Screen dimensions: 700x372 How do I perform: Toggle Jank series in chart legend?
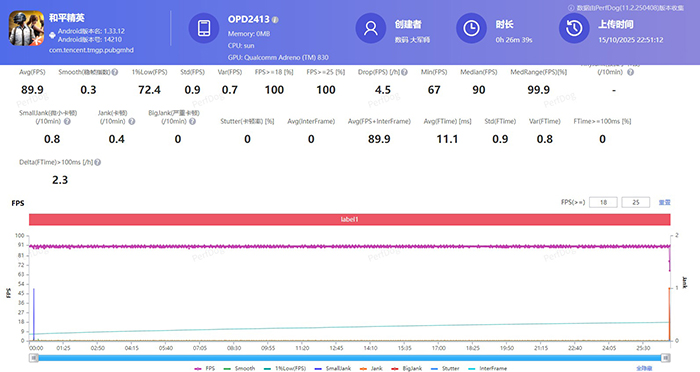[371, 368]
